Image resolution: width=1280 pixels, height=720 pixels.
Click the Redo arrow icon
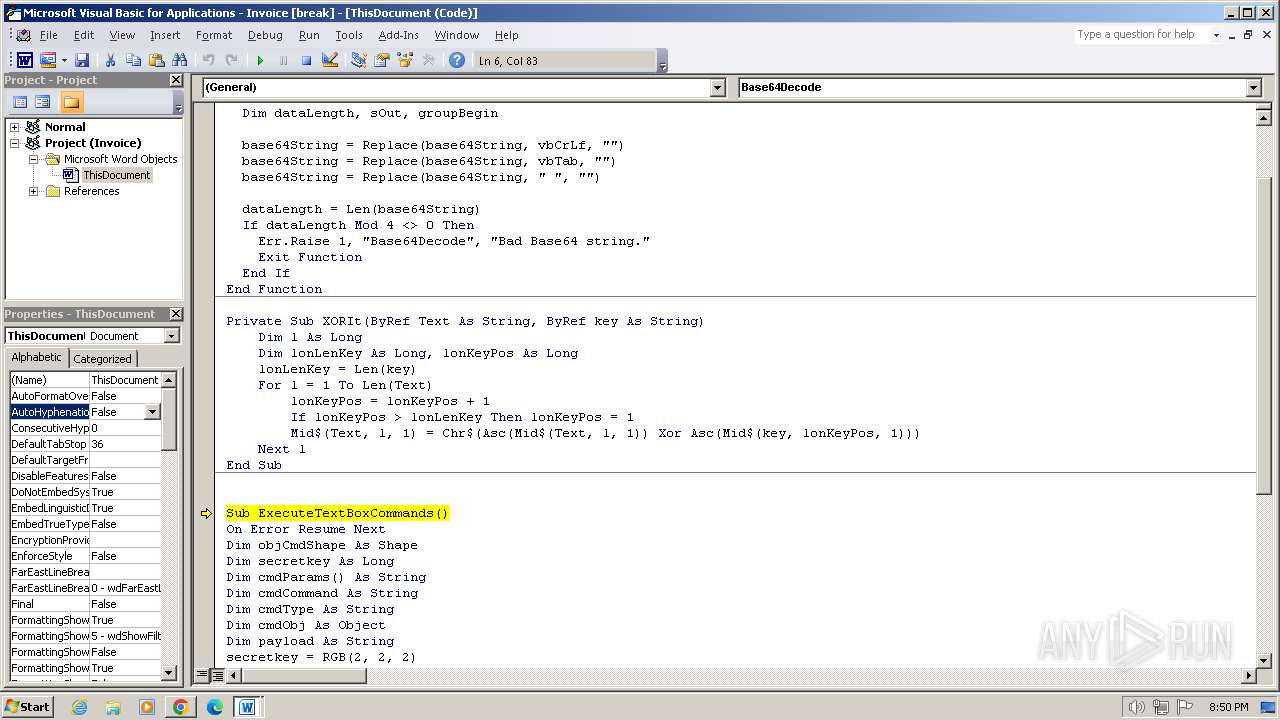tap(231, 61)
